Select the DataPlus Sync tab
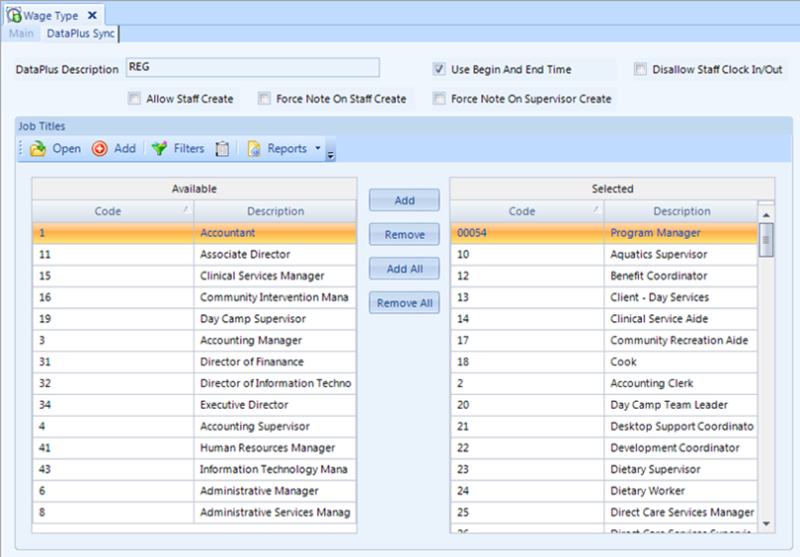Screen dimensions: 800x557 (81, 34)
